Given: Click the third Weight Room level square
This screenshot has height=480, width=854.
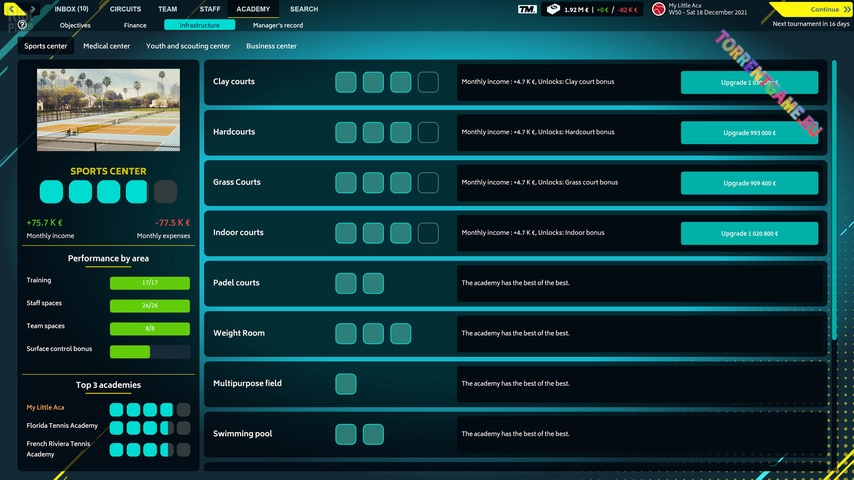Looking at the screenshot, I should click(400, 333).
